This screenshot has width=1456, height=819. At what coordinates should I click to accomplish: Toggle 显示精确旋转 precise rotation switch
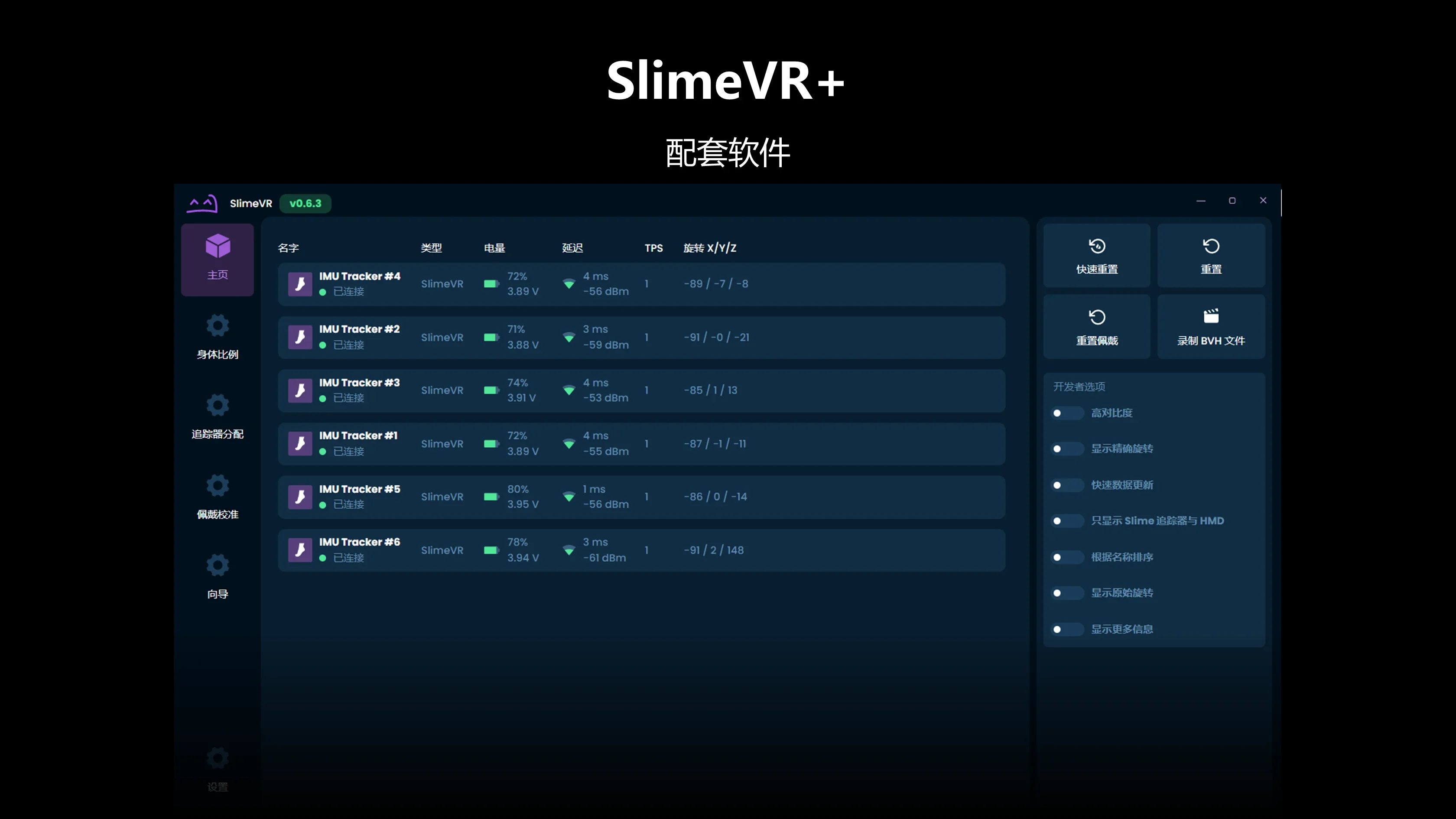[1067, 449]
